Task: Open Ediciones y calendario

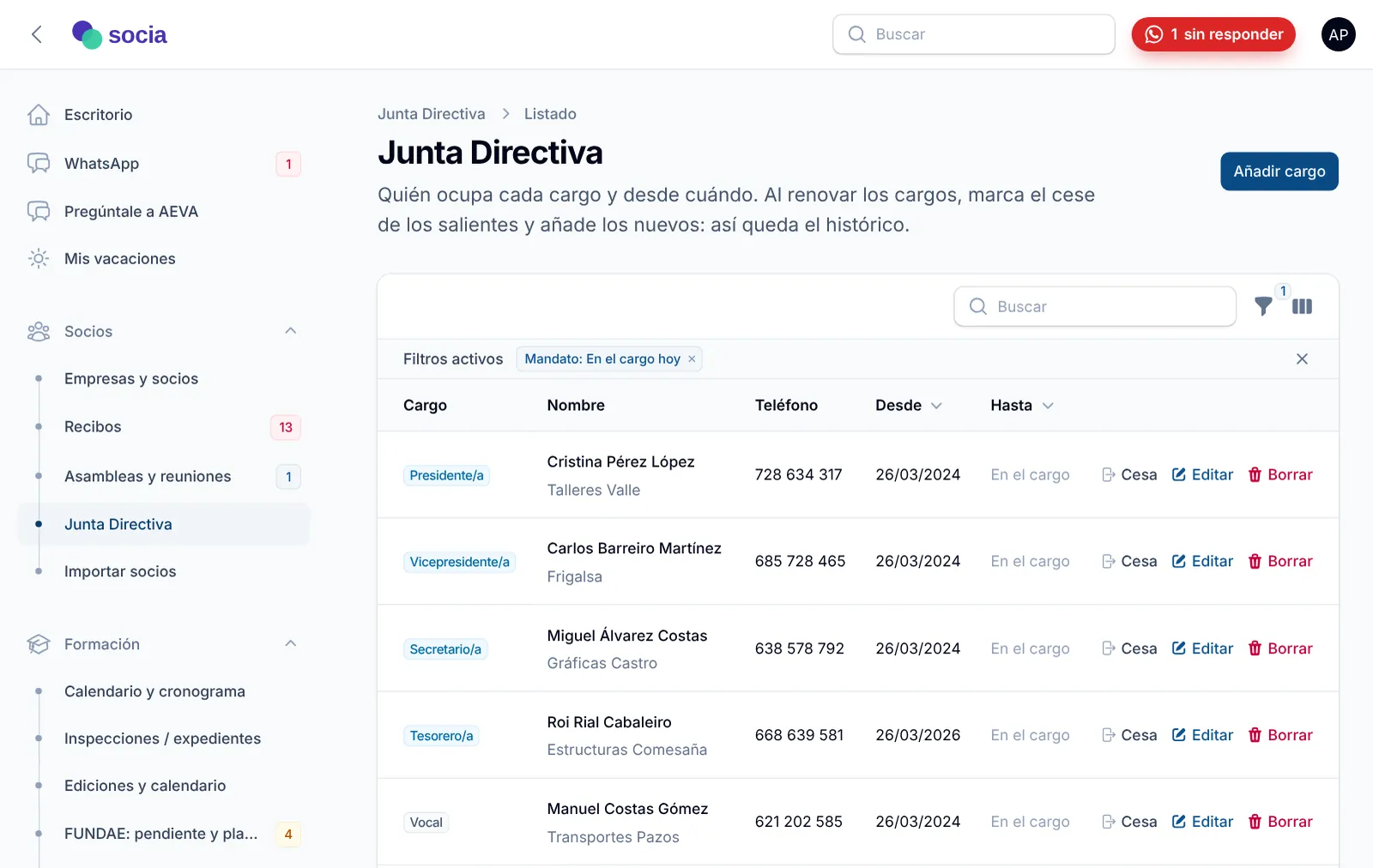Action: (163, 786)
